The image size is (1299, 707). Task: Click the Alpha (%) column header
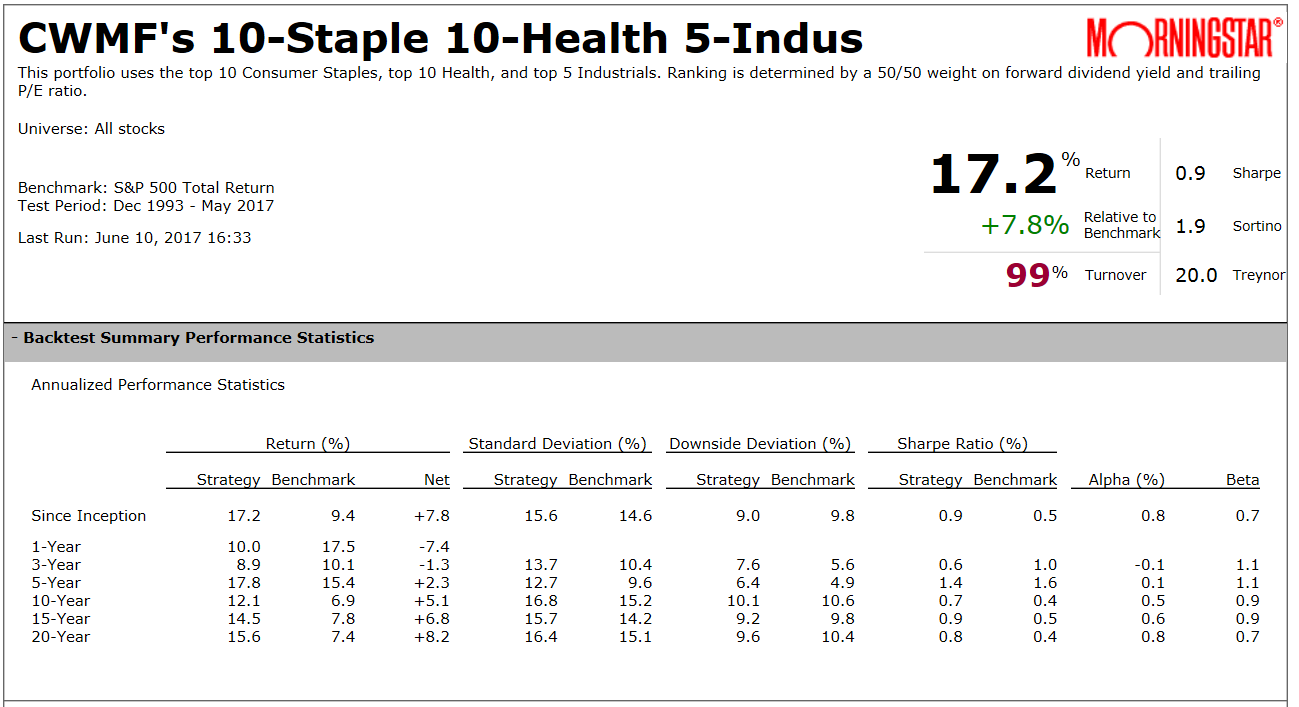[x=1126, y=480]
